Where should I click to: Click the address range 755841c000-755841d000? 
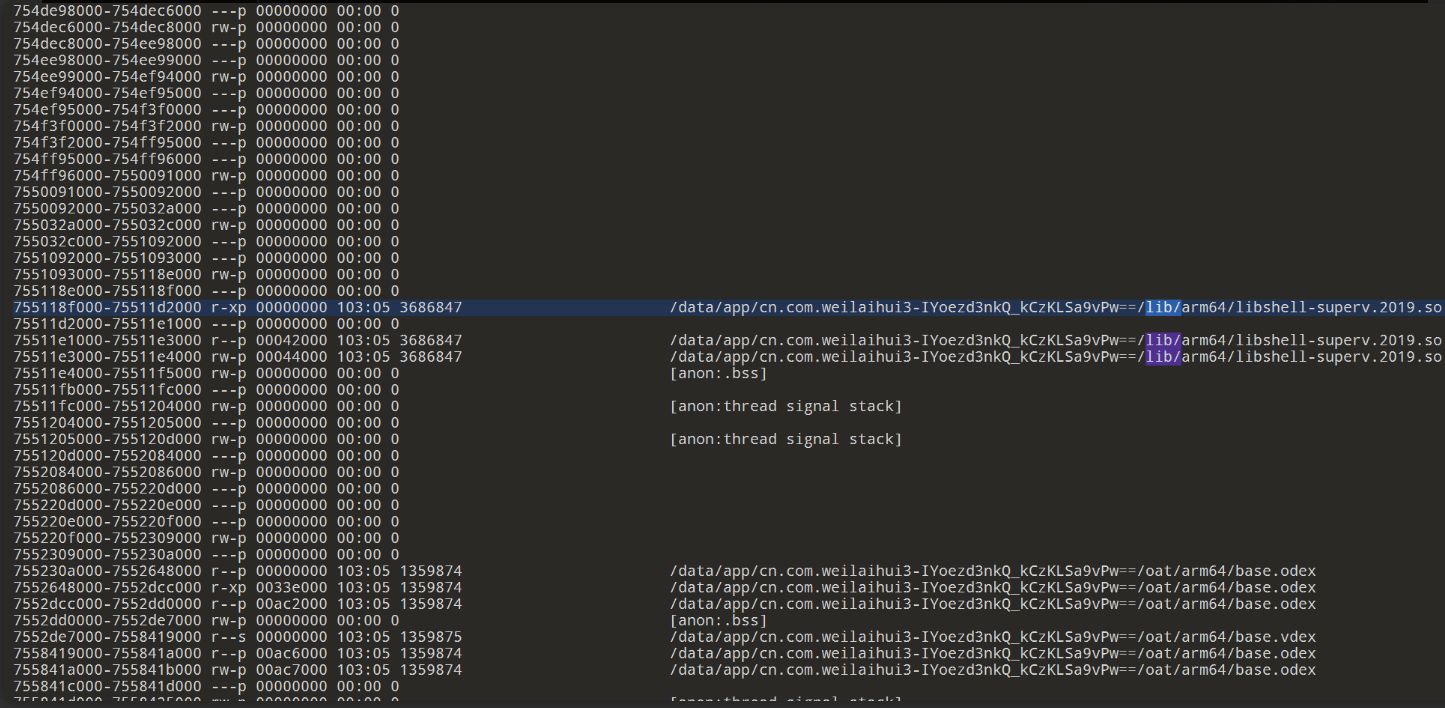107,686
